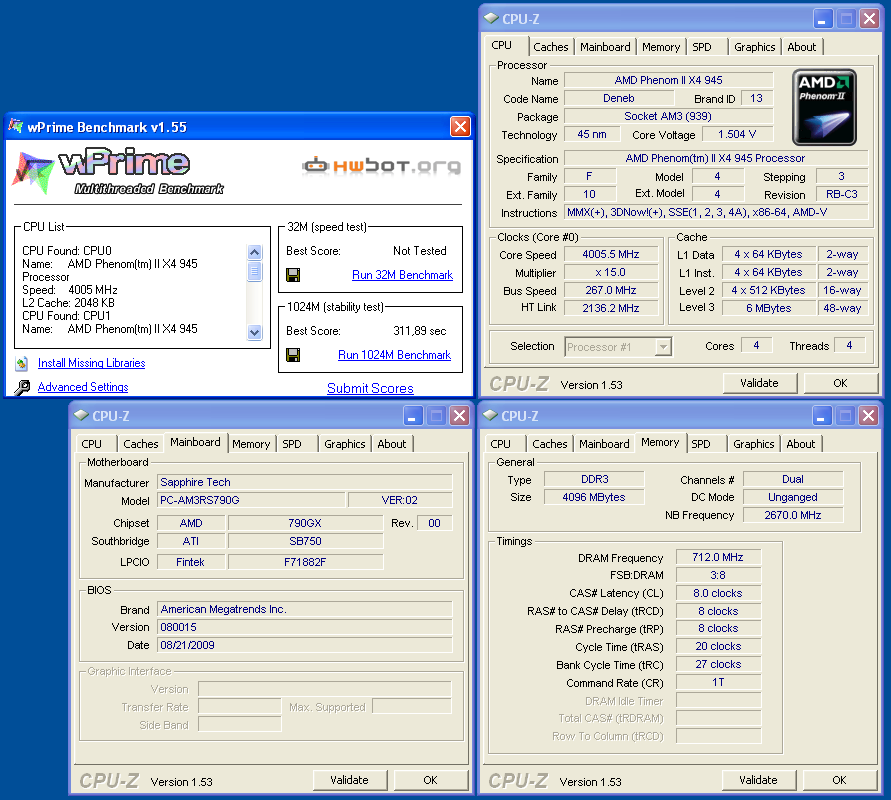Minimize the CPU-Z Mainboard window
The height and width of the screenshot is (800, 891).
pyautogui.click(x=413, y=416)
